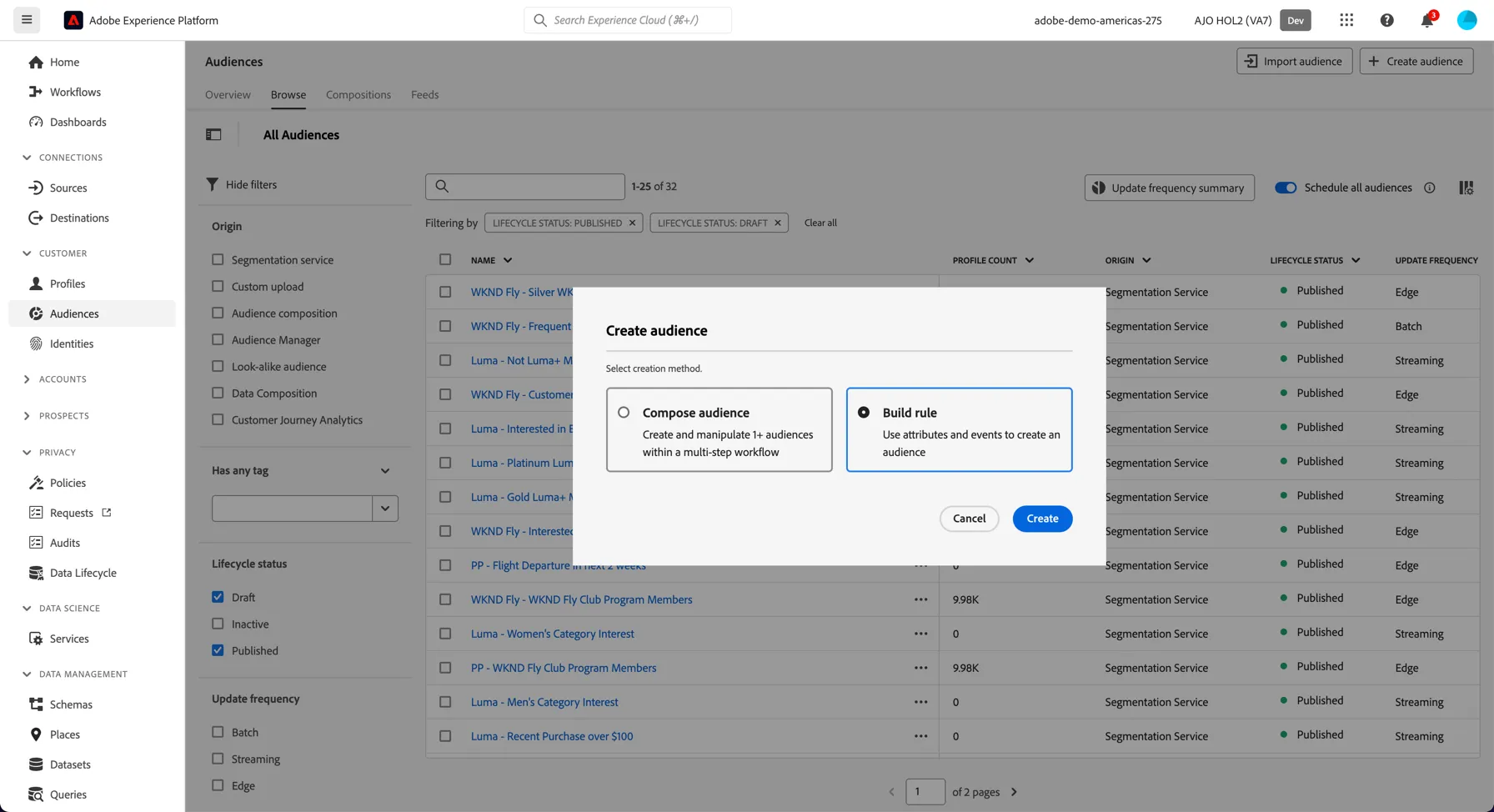
Task: Open the hamburger navigation menu
Action: click(27, 20)
